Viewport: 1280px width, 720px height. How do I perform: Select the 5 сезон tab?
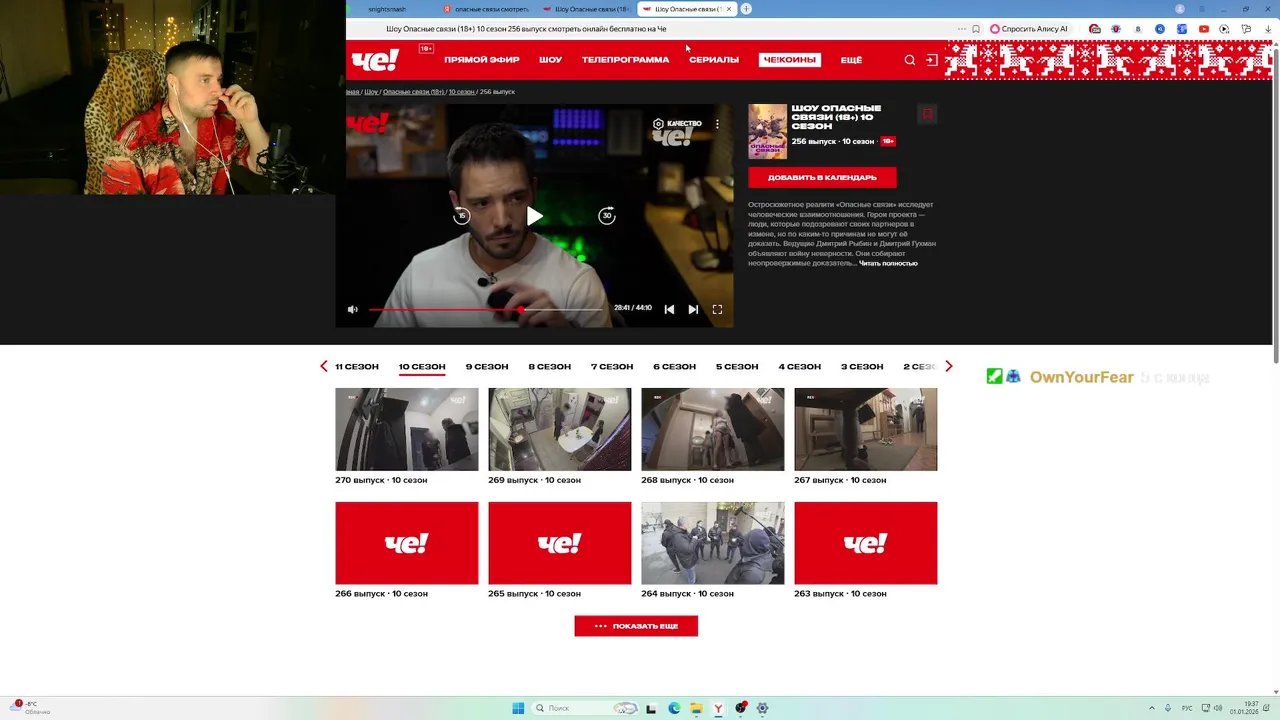[737, 367]
